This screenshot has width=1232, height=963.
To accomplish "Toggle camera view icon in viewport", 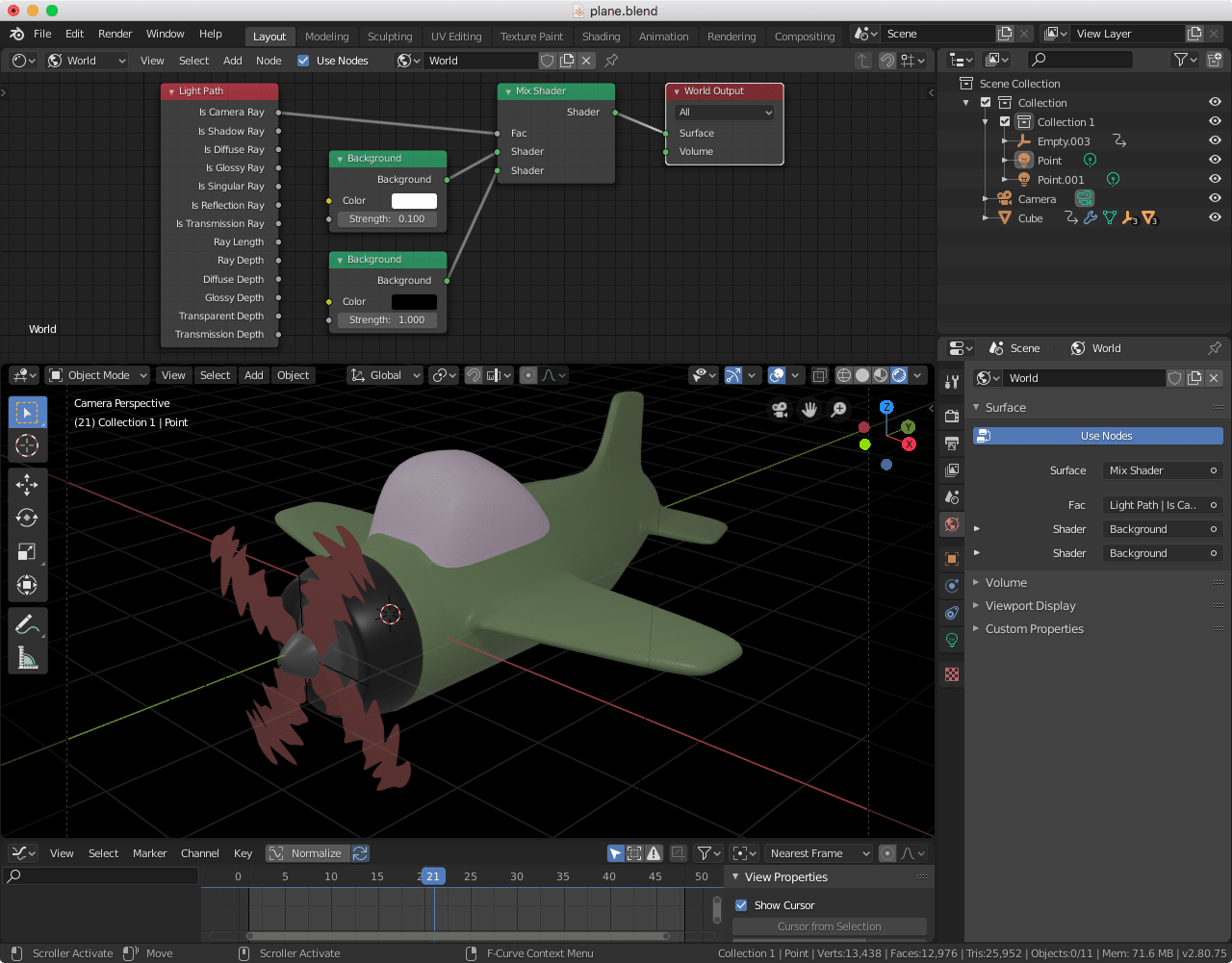I will (780, 410).
